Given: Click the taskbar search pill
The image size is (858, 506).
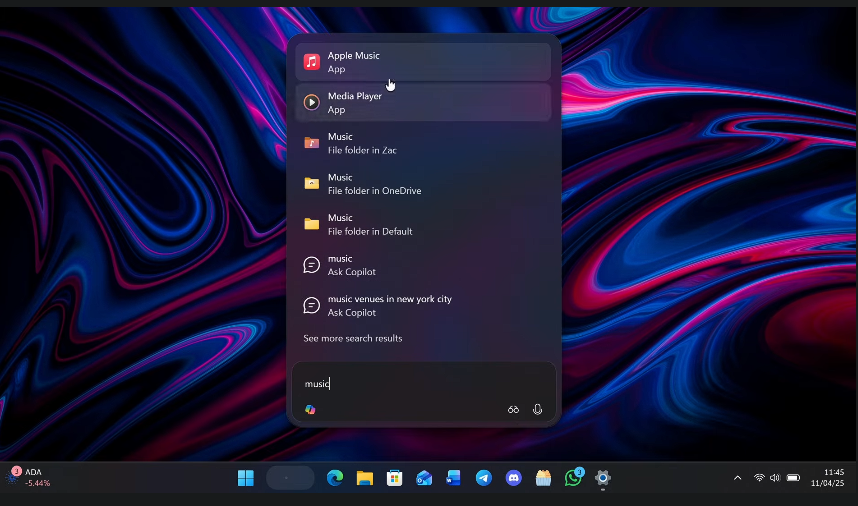Looking at the screenshot, I should (x=290, y=478).
